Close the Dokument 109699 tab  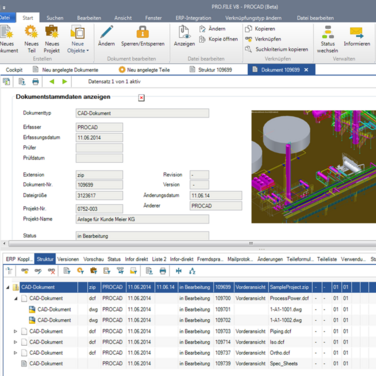306,70
